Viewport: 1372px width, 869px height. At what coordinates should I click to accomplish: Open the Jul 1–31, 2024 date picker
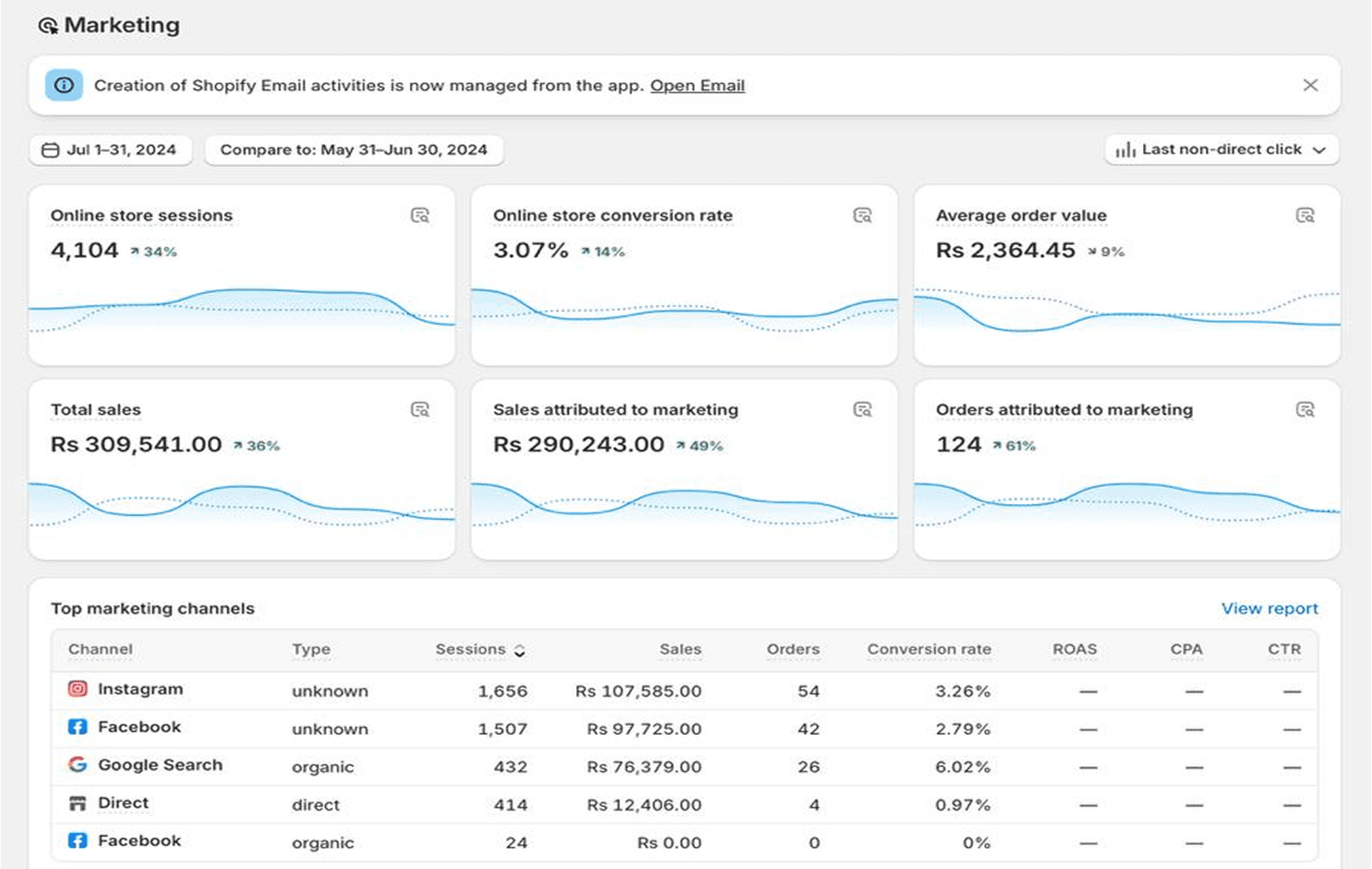tap(110, 150)
